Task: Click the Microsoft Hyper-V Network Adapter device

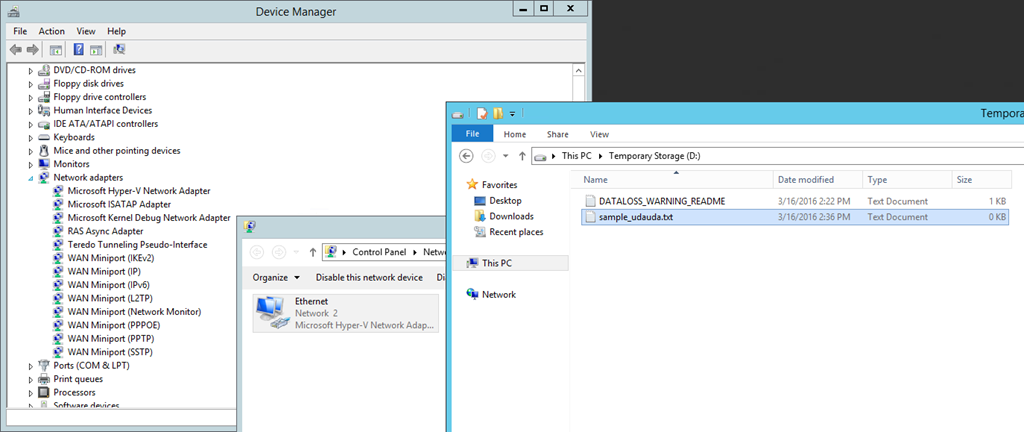Action: click(x=138, y=191)
